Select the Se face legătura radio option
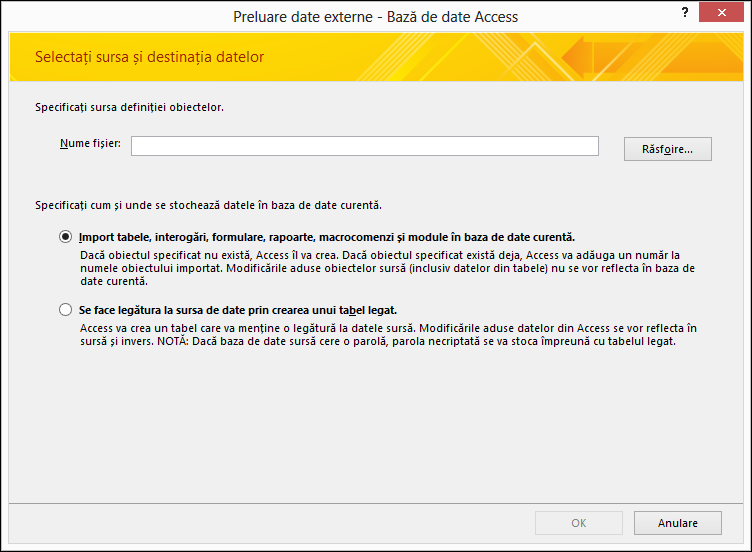The image size is (752, 552). (x=66, y=310)
